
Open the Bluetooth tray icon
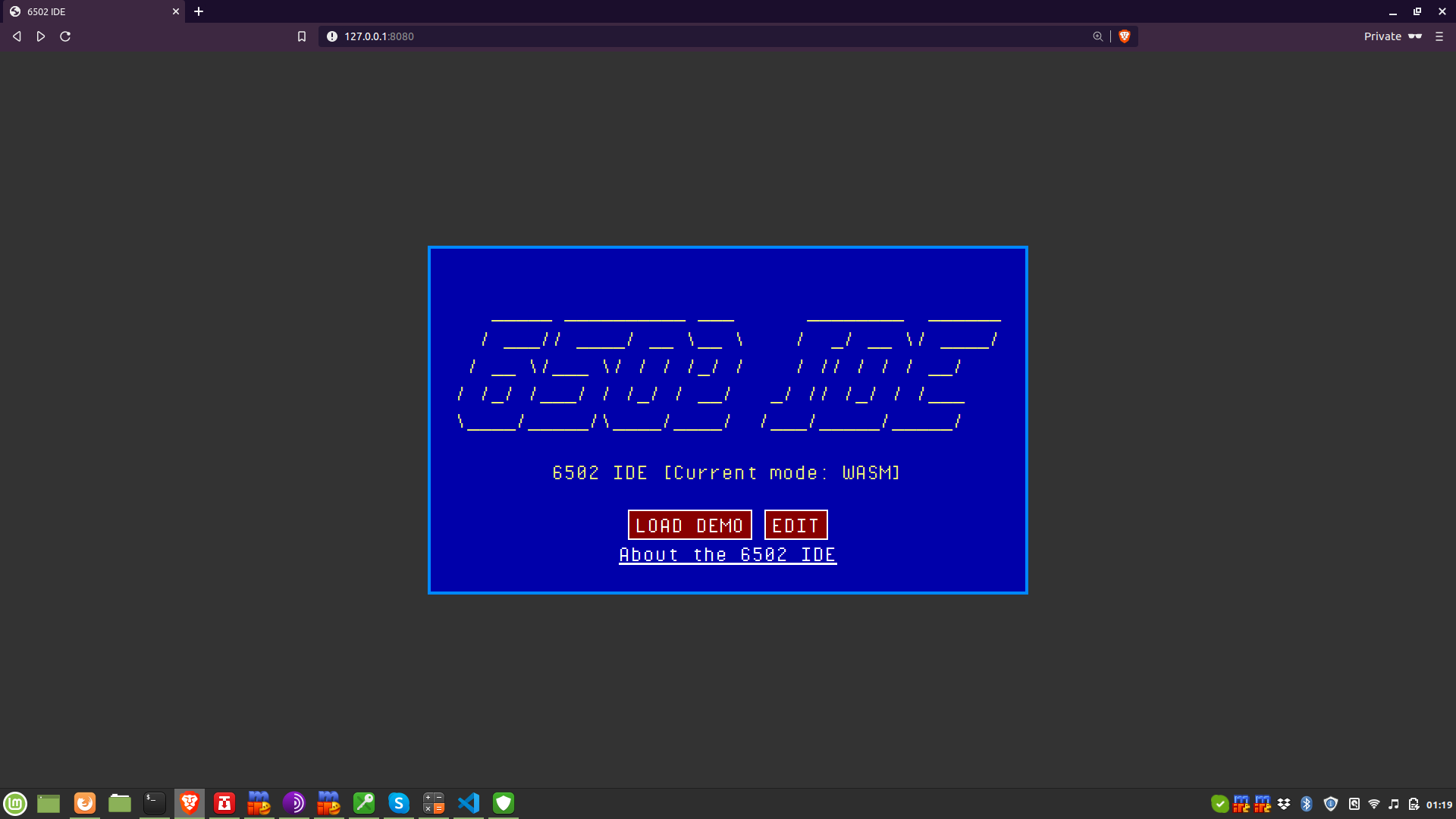[1307, 804]
